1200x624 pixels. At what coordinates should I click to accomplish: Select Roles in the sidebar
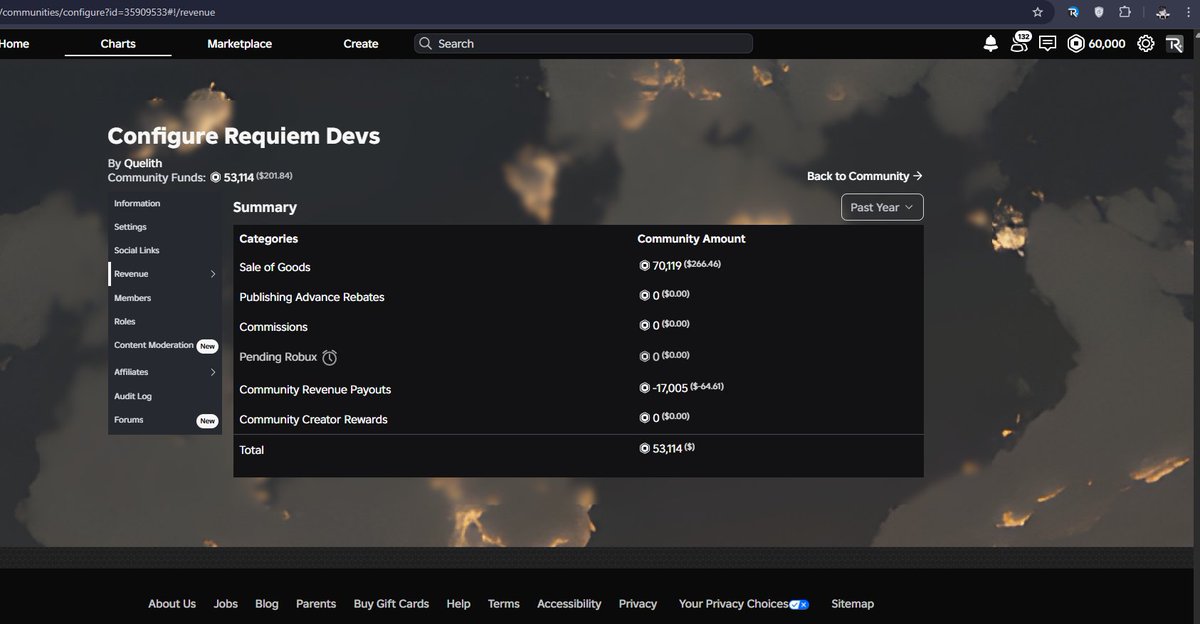tap(125, 321)
